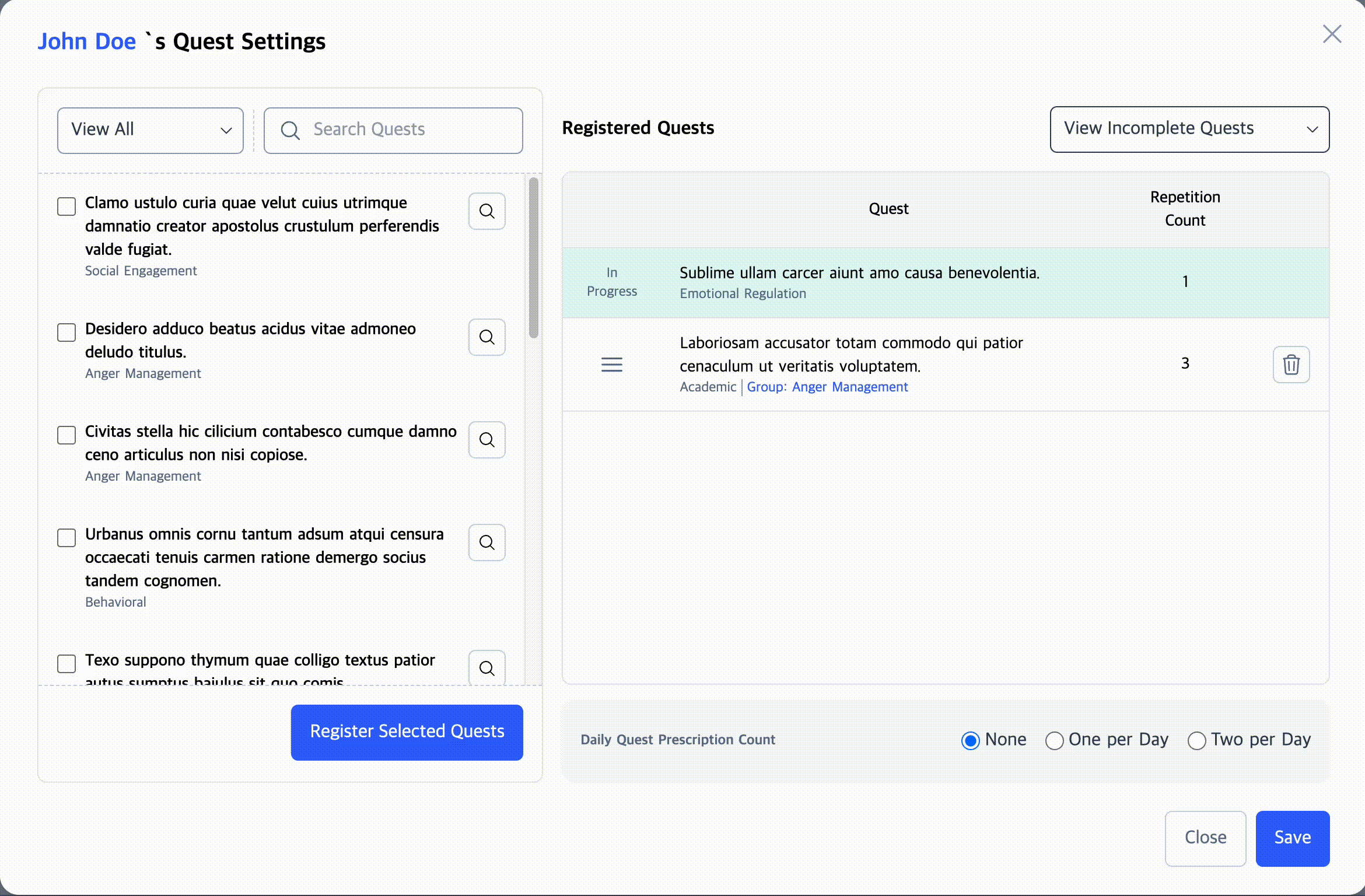Expand the 'View Incomplete Quests' filter dropdown
Image resolution: width=1365 pixels, height=896 pixels.
(1189, 129)
